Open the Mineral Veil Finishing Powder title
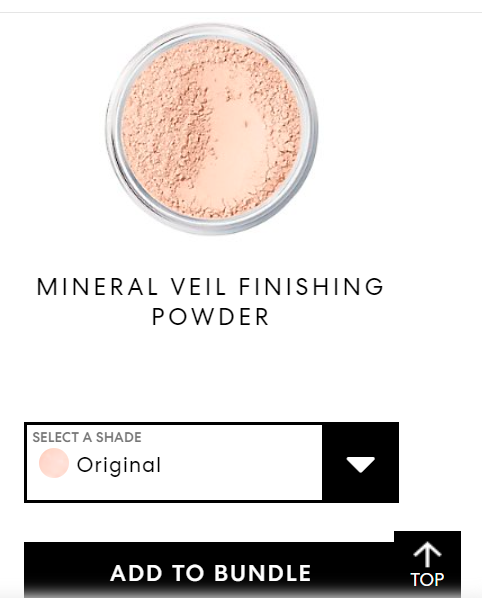This screenshot has width=482, height=609. (x=210, y=301)
